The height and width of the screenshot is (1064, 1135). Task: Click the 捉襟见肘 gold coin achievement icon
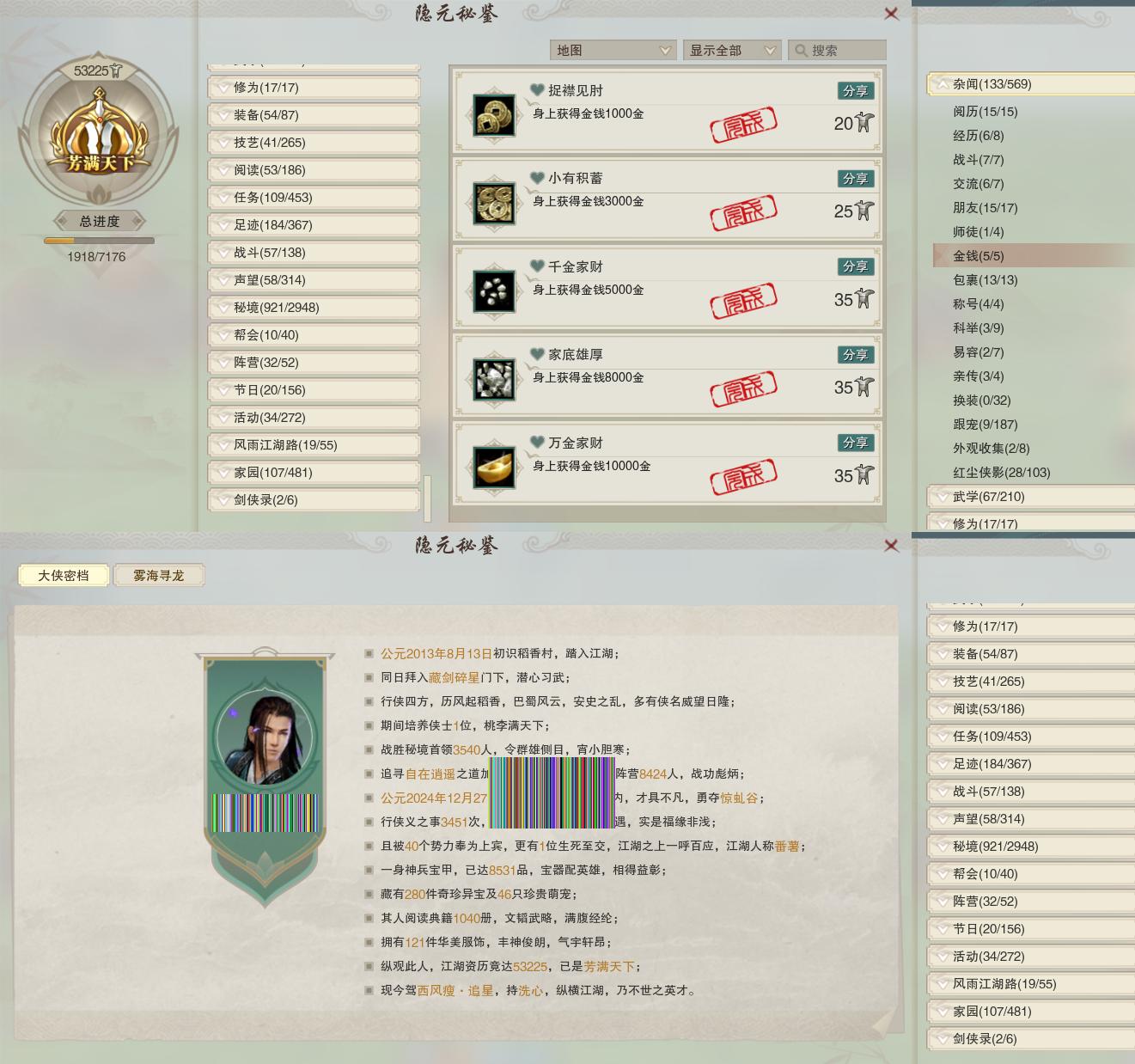pos(494,115)
